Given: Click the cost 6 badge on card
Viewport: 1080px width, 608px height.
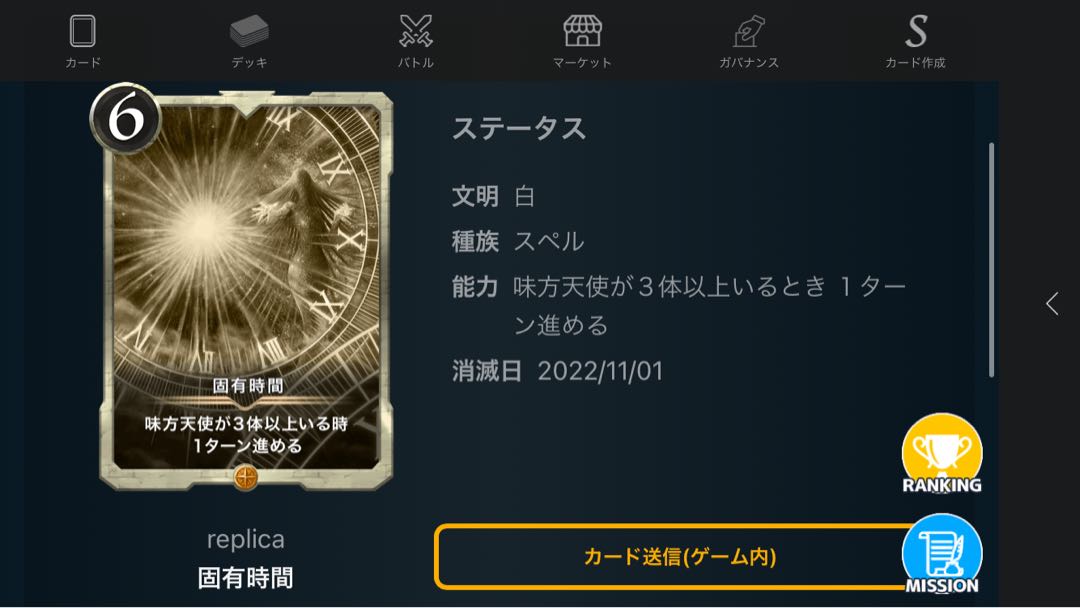Looking at the screenshot, I should click(x=125, y=118).
